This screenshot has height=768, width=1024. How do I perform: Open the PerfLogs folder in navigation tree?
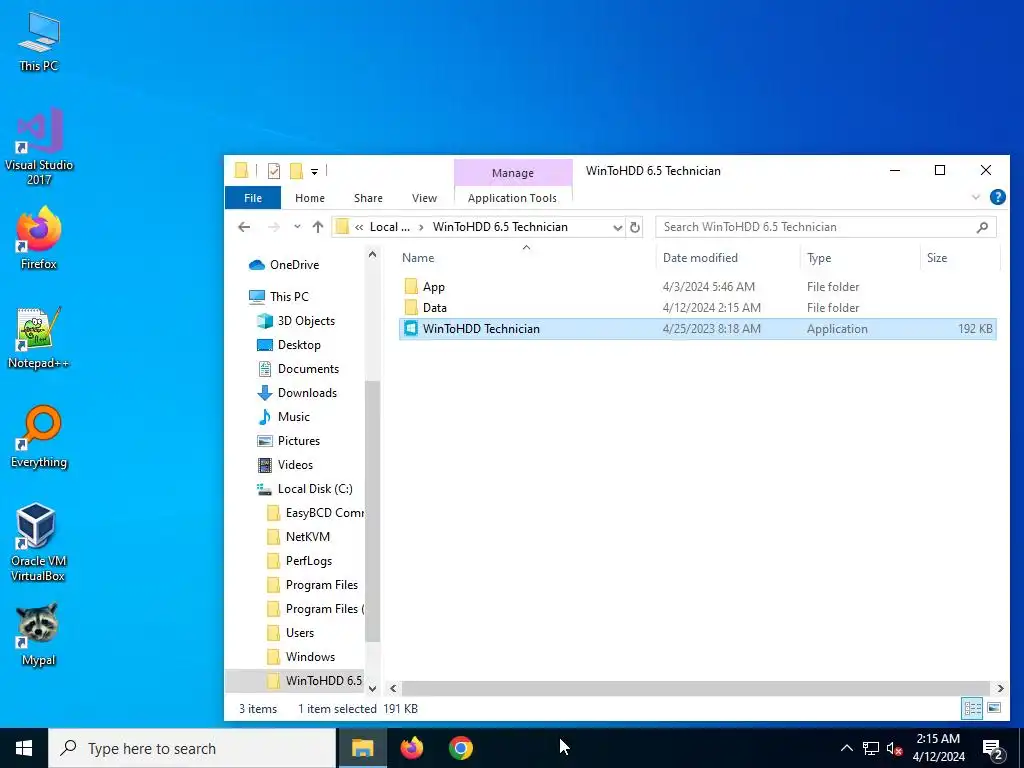(x=309, y=561)
